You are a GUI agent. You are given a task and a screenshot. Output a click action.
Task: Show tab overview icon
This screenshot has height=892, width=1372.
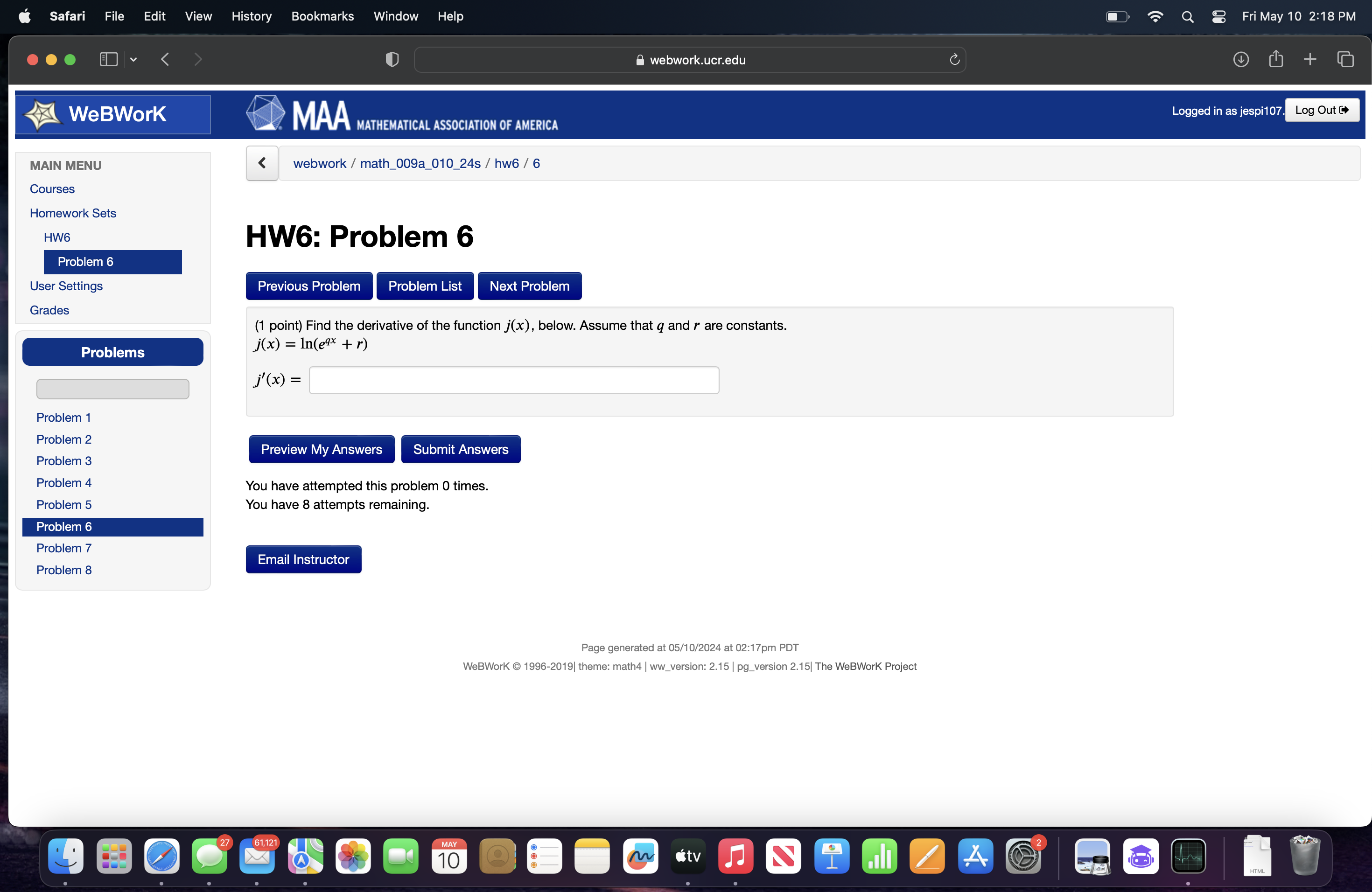pos(1345,59)
